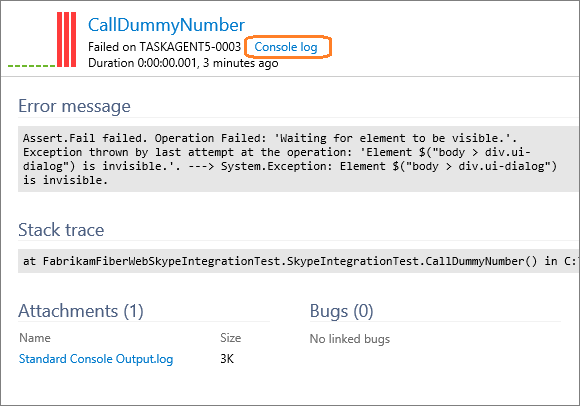
Task: Open the CallDummyNumber test title link
Action: [166, 25]
